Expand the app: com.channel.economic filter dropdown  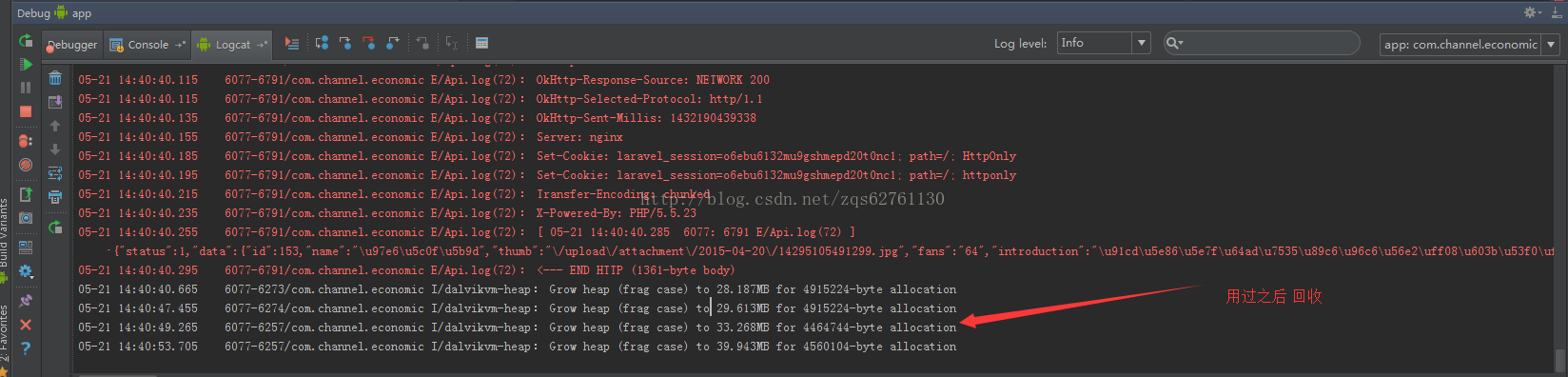[1469, 44]
